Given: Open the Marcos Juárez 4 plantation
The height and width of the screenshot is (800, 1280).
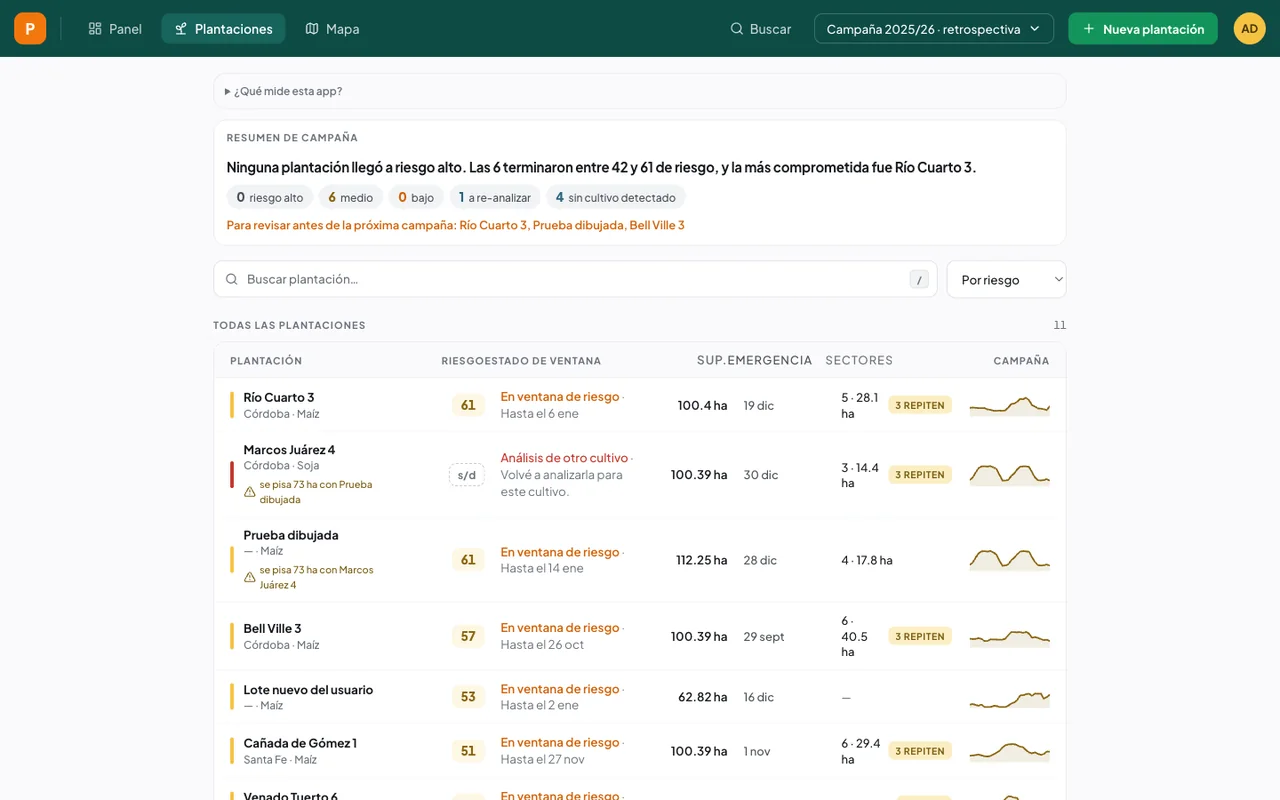Looking at the screenshot, I should (x=640, y=475).
